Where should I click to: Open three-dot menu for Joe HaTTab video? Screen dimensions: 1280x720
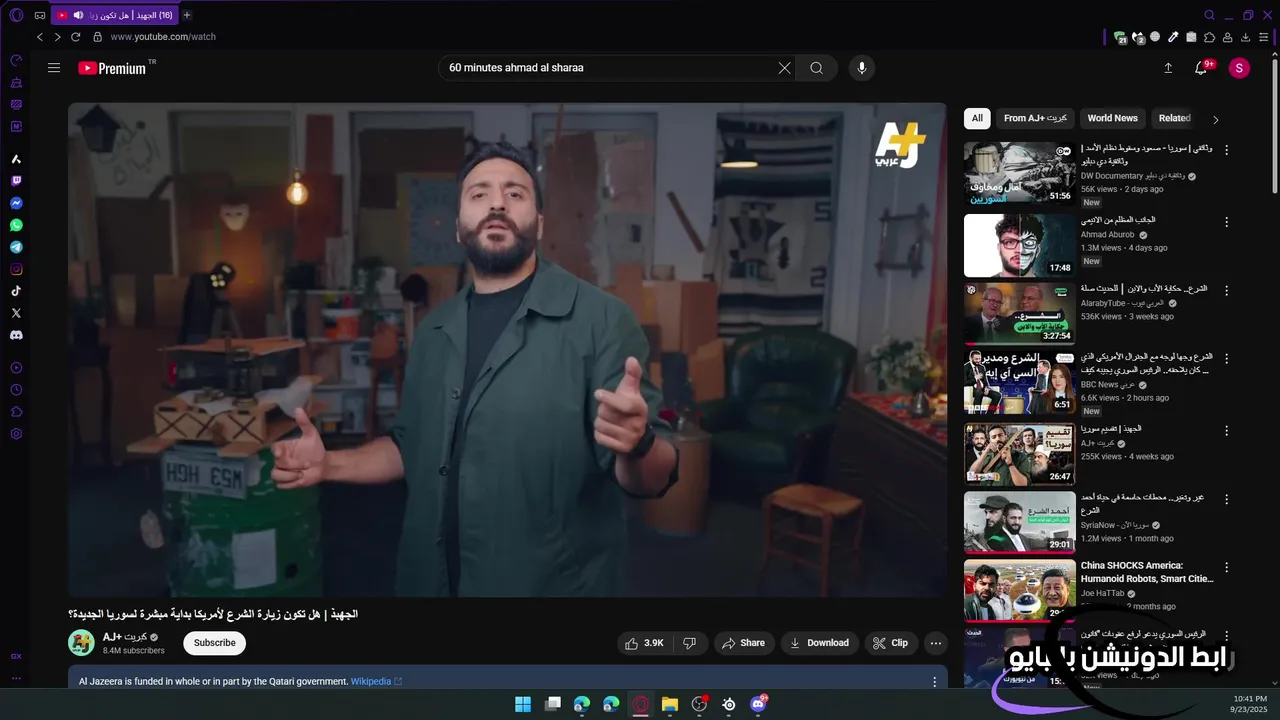click(1227, 568)
